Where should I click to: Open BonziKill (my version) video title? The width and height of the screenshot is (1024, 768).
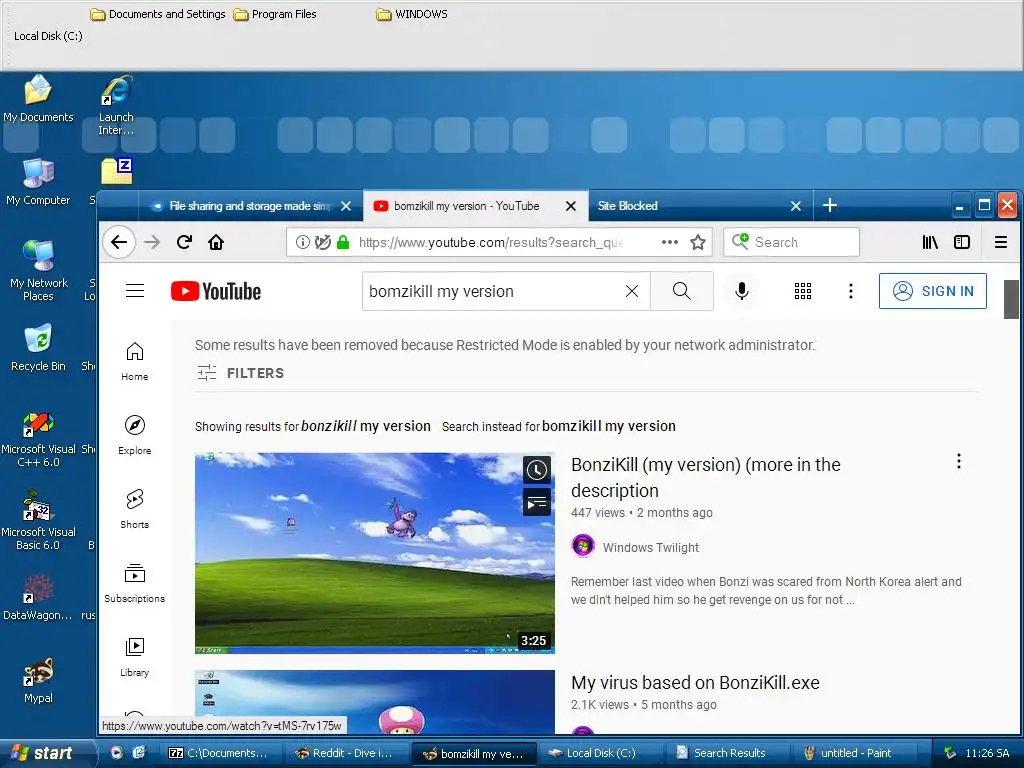point(705,477)
